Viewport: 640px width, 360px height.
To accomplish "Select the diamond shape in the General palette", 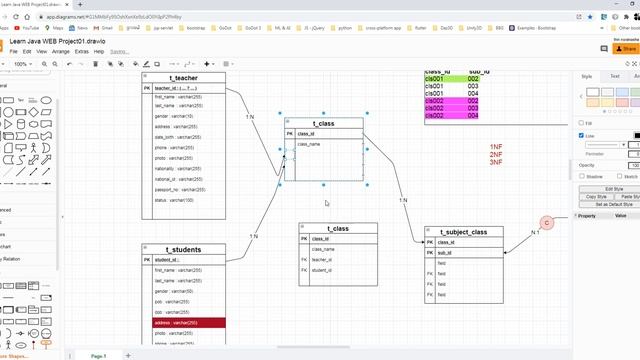I will 33,112.
